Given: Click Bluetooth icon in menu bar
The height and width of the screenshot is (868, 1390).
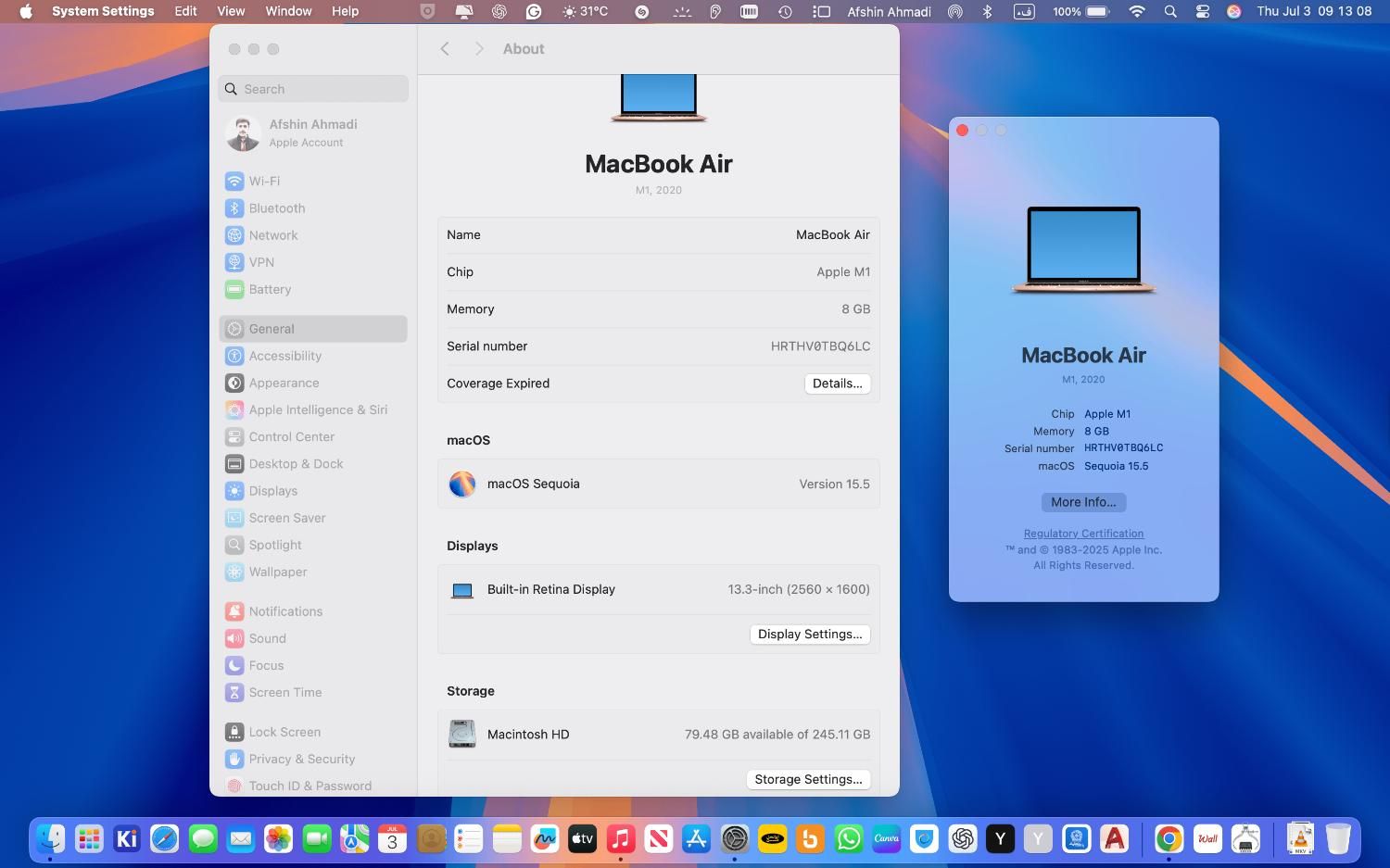Looking at the screenshot, I should 988,11.
